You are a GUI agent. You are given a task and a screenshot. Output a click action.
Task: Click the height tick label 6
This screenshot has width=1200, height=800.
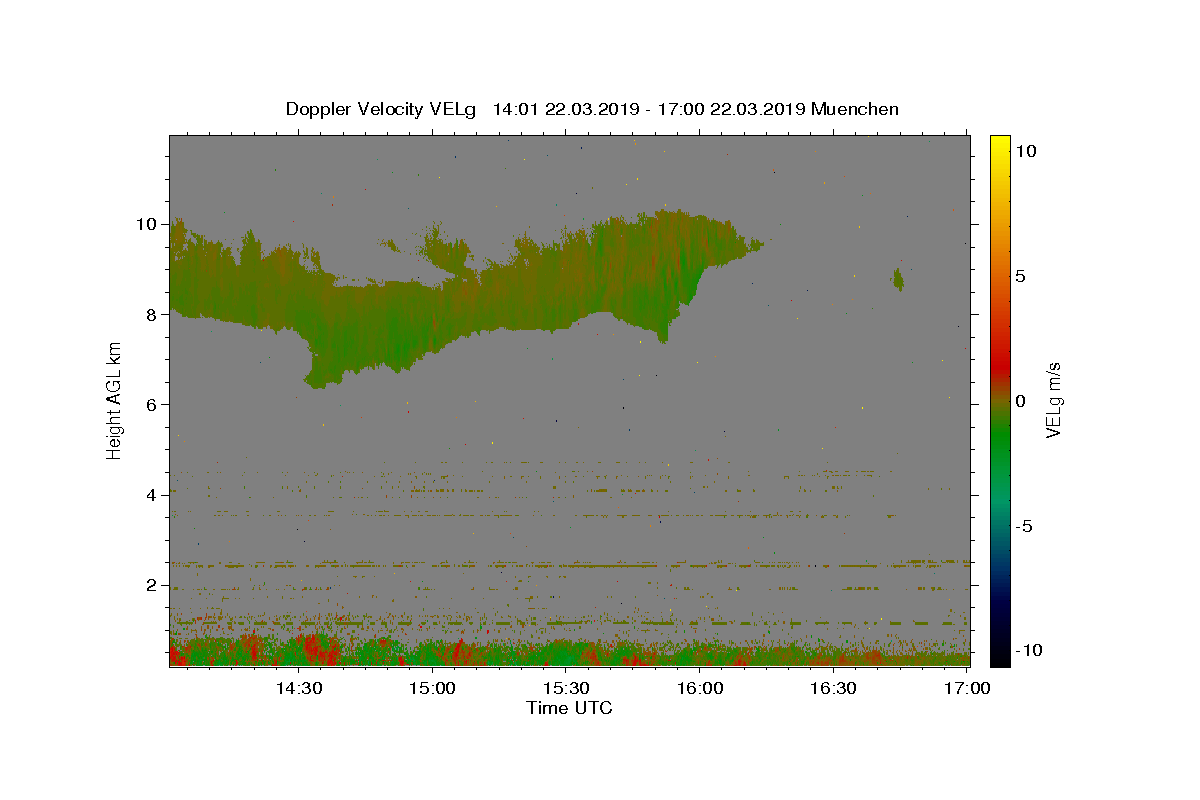point(151,404)
